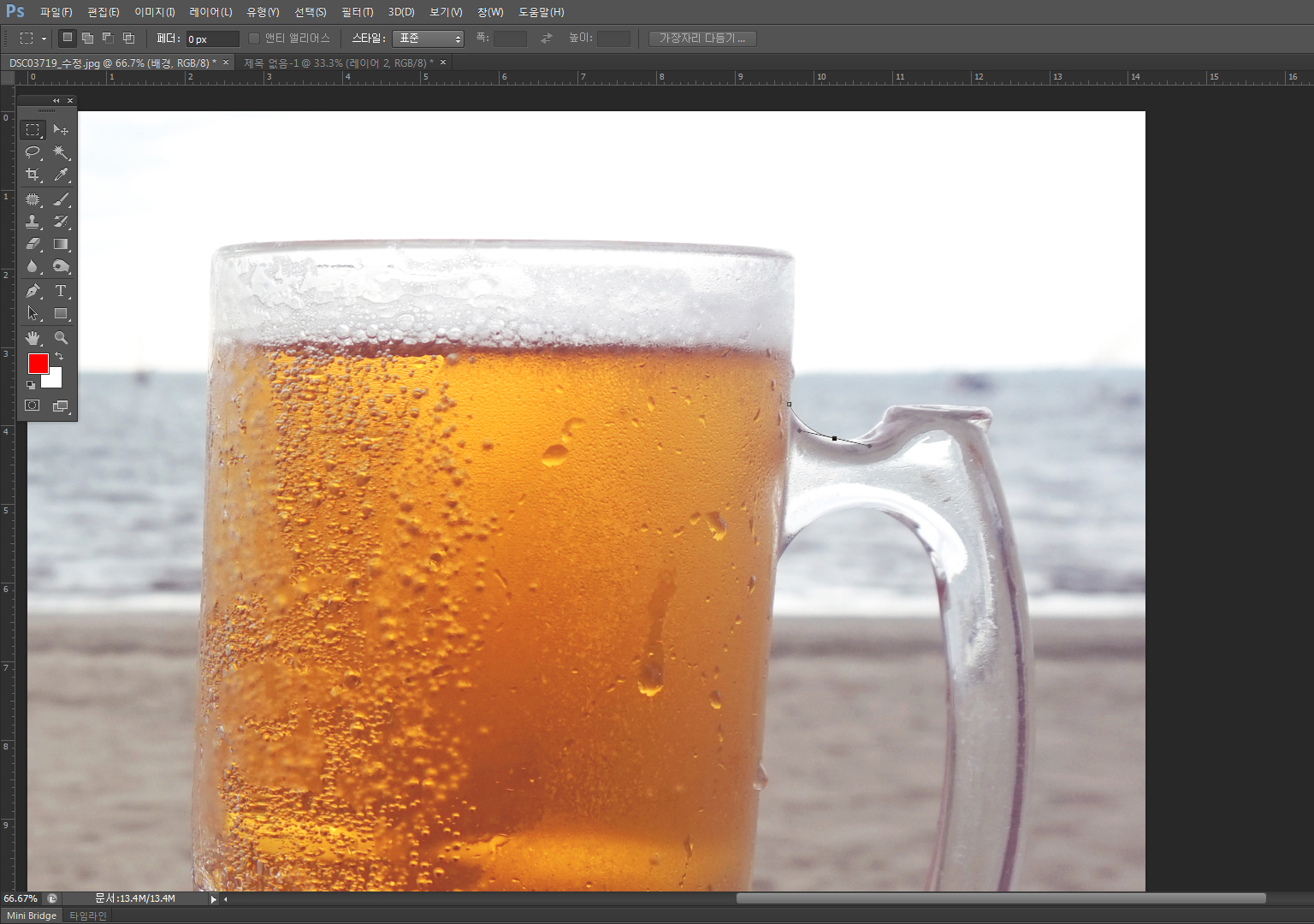Collapse the toolbox with double arrows

point(56,100)
